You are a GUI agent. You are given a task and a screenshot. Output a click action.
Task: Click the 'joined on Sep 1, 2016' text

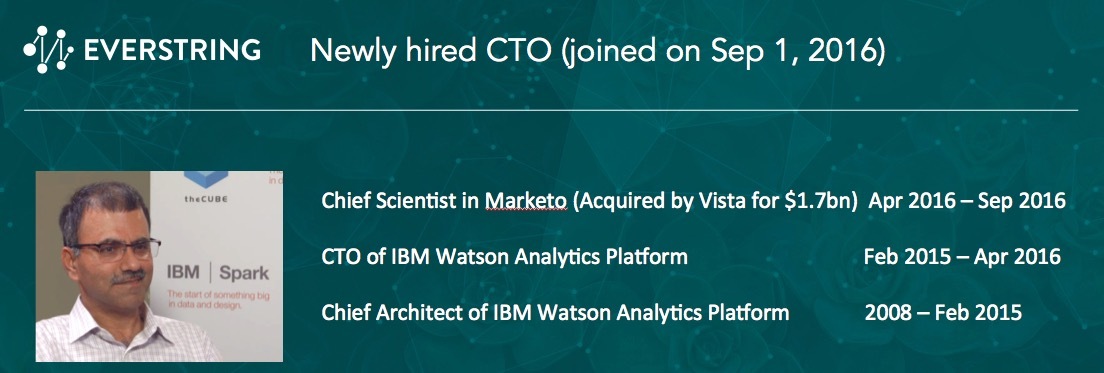click(x=724, y=51)
